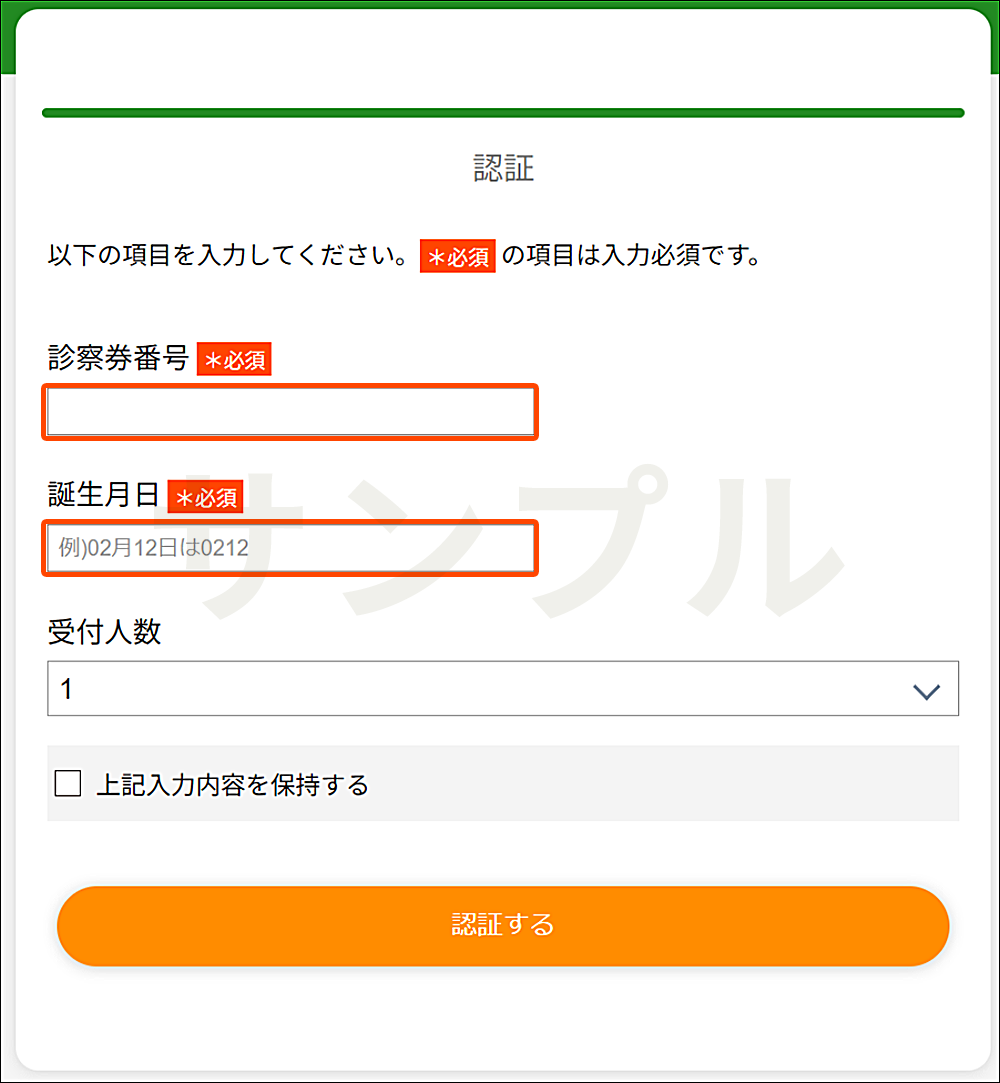Click the ＊必須 badge next to 誕生月日
The image size is (1000, 1083).
point(206,497)
